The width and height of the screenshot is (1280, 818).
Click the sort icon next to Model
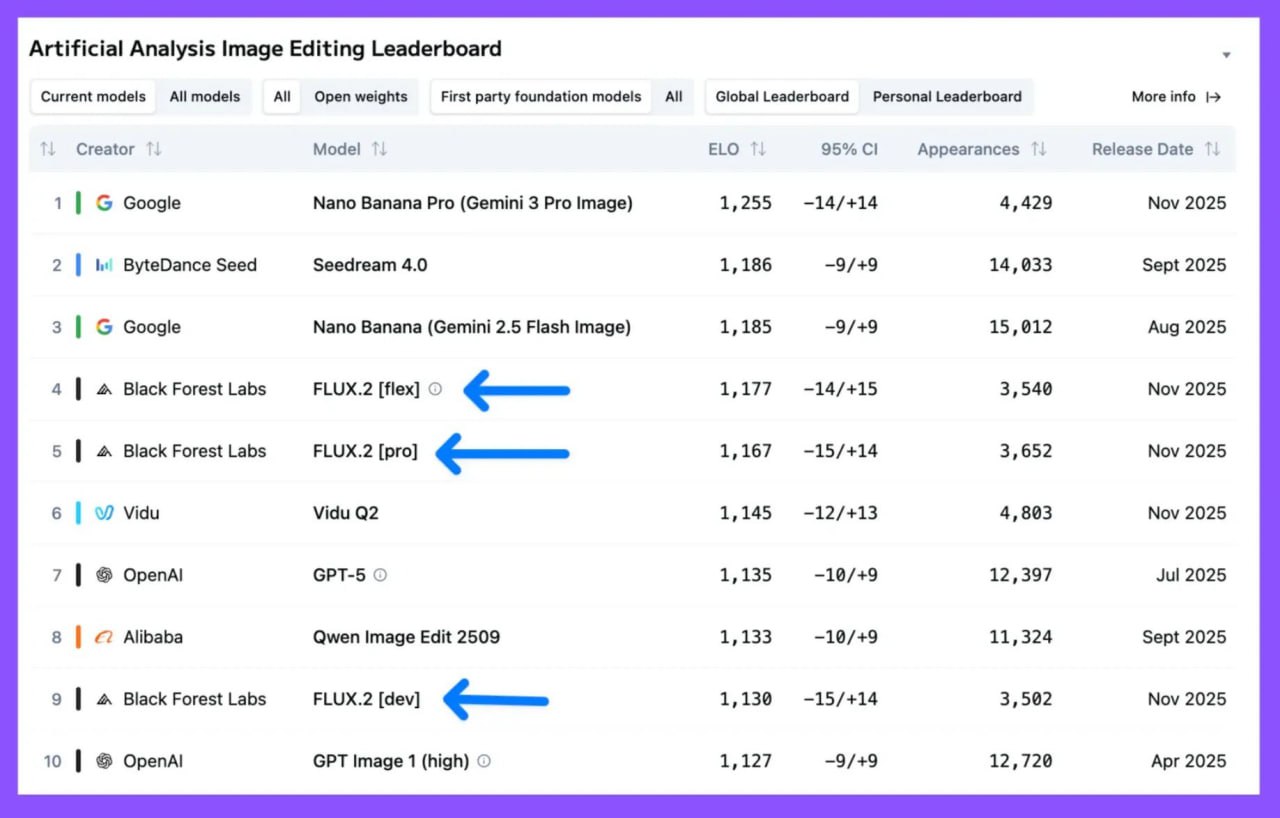coord(379,149)
